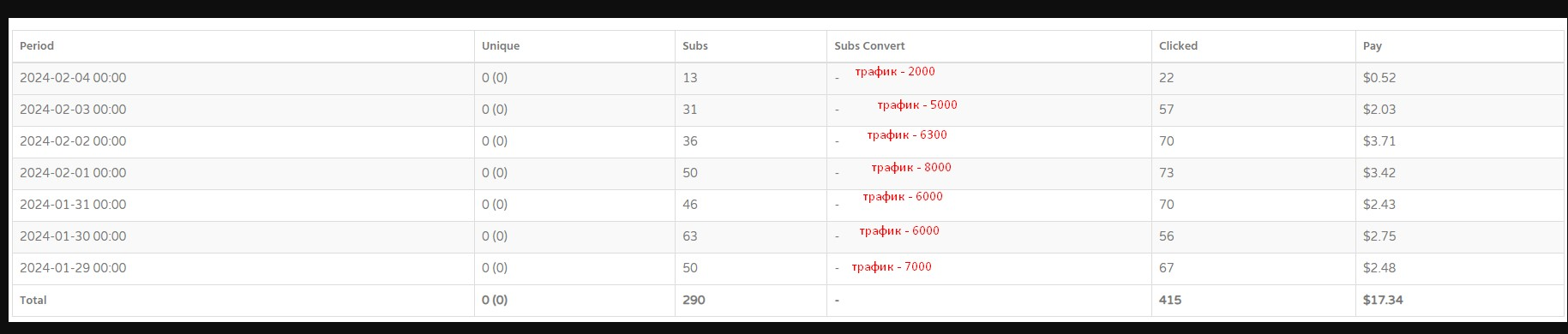The height and width of the screenshot is (334, 1568).
Task: Click the Unique column header
Action: 501,46
